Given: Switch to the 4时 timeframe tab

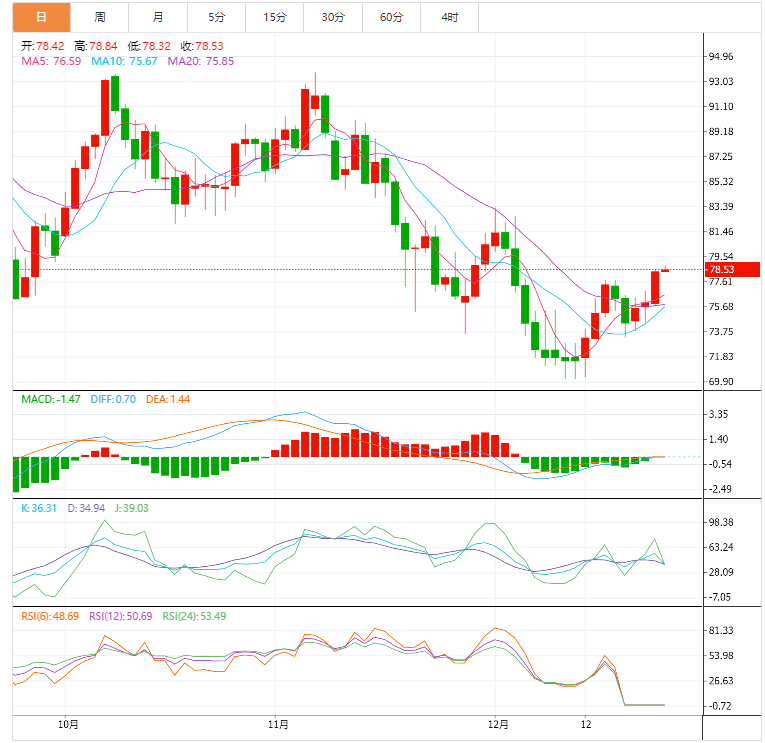Looking at the screenshot, I should coord(450,18).
